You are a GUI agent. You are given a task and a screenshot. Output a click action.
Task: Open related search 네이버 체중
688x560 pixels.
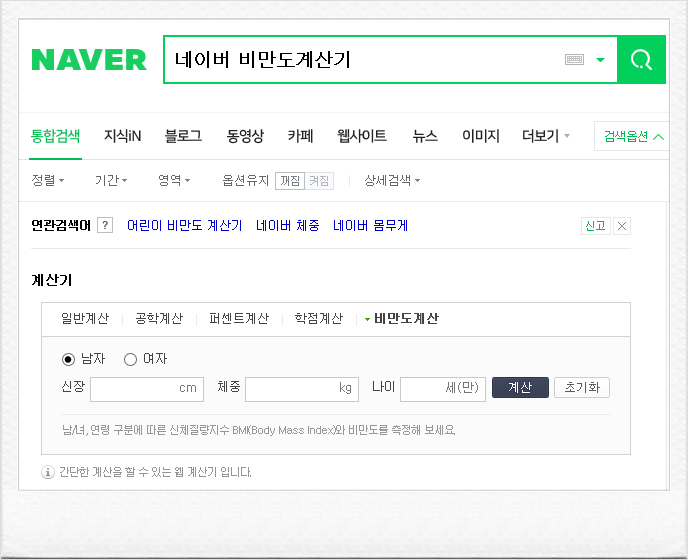point(288,226)
